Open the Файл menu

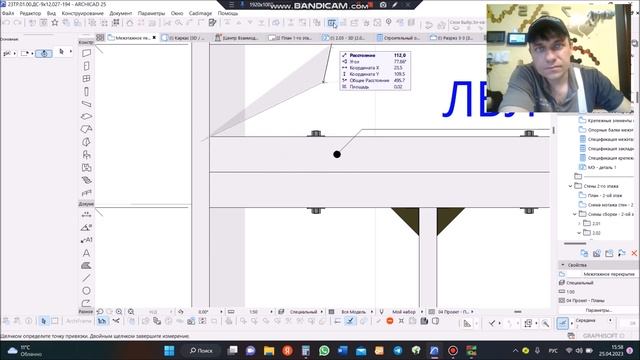coord(8,13)
